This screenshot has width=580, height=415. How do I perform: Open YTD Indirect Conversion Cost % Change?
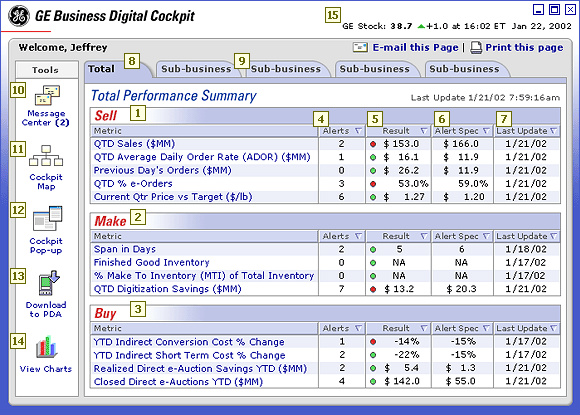click(189, 342)
